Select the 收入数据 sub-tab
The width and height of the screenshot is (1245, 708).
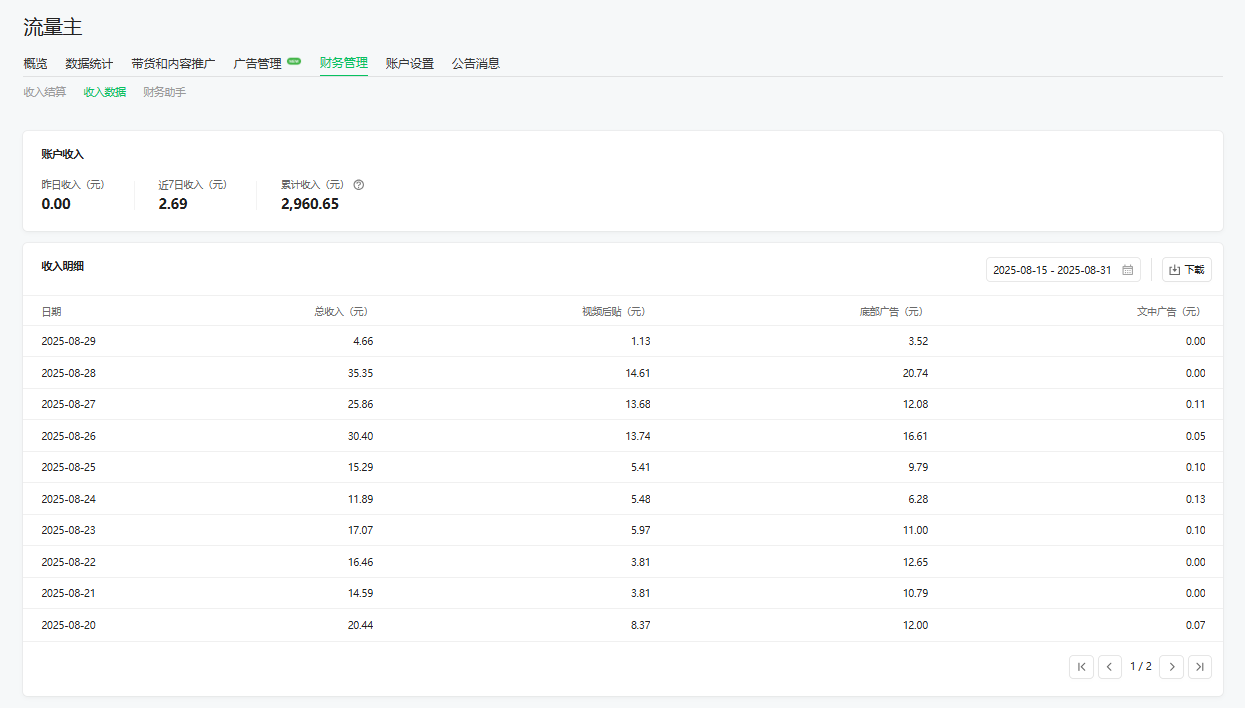(x=104, y=92)
